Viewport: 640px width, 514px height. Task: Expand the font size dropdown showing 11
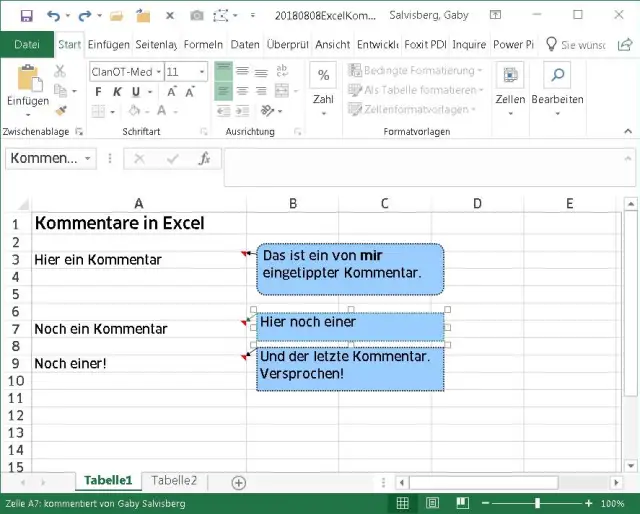click(x=202, y=72)
